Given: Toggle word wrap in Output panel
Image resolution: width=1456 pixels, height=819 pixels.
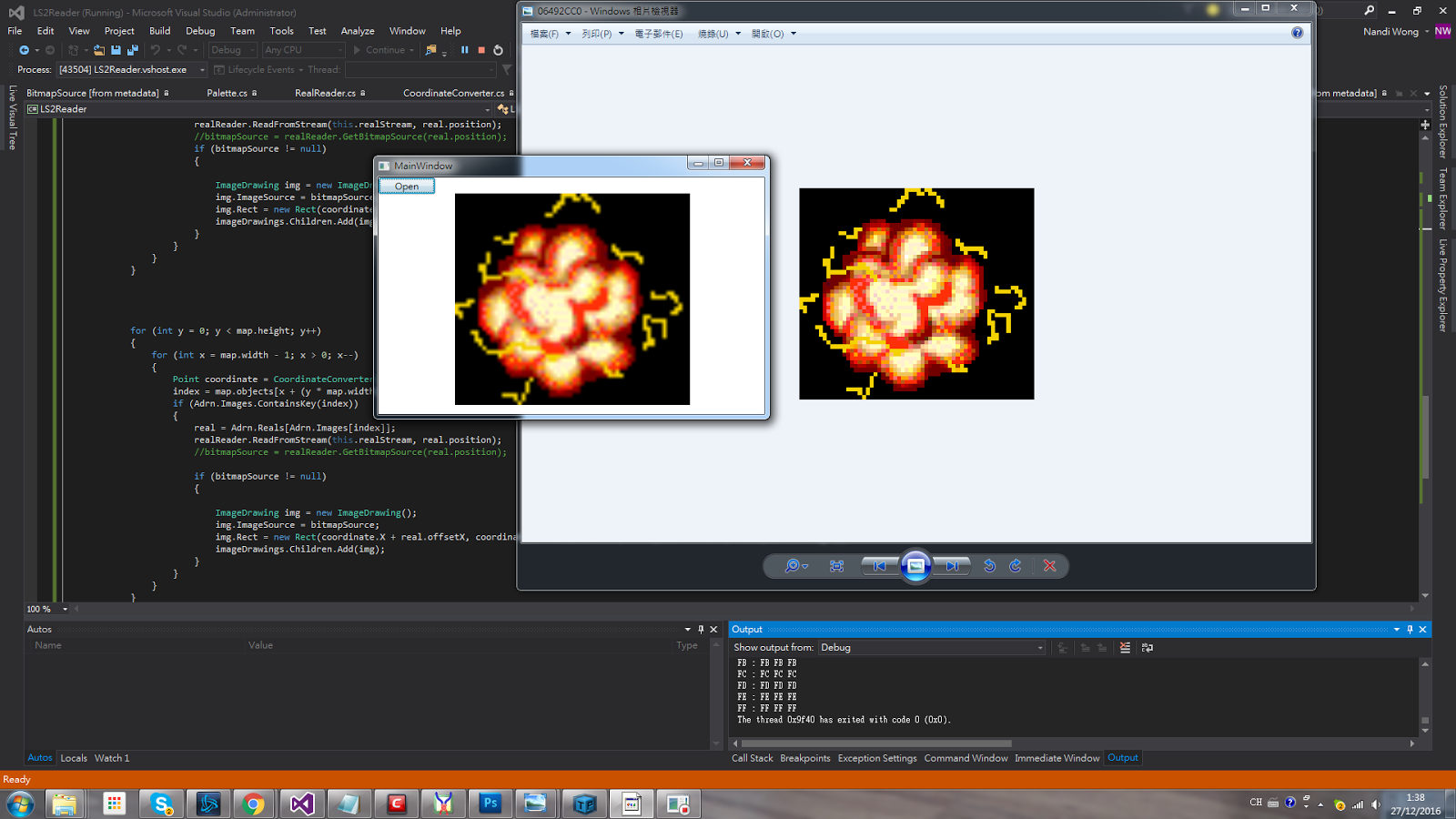Looking at the screenshot, I should (1147, 648).
